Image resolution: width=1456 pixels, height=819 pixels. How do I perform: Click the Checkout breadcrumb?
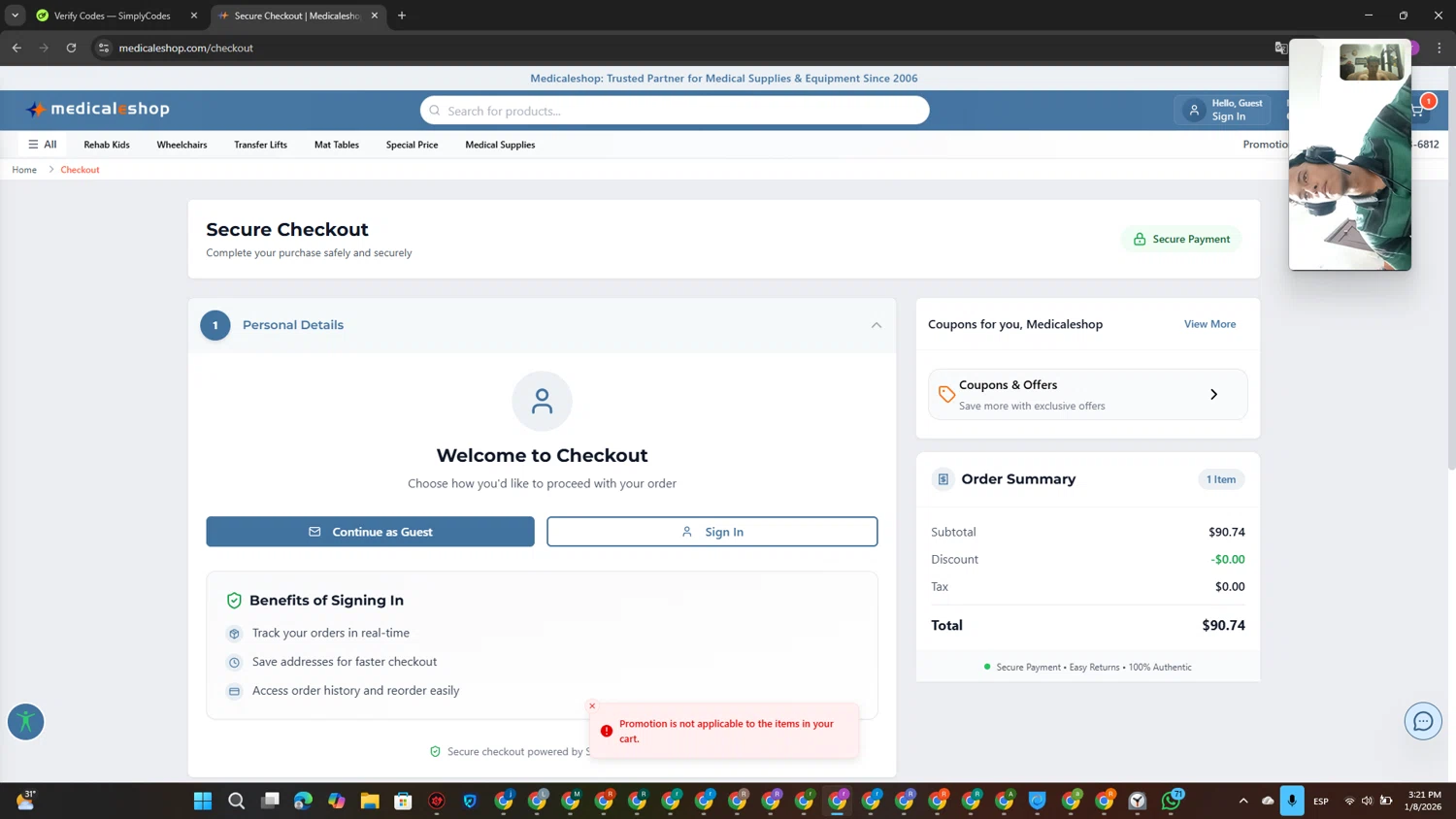tap(80, 170)
